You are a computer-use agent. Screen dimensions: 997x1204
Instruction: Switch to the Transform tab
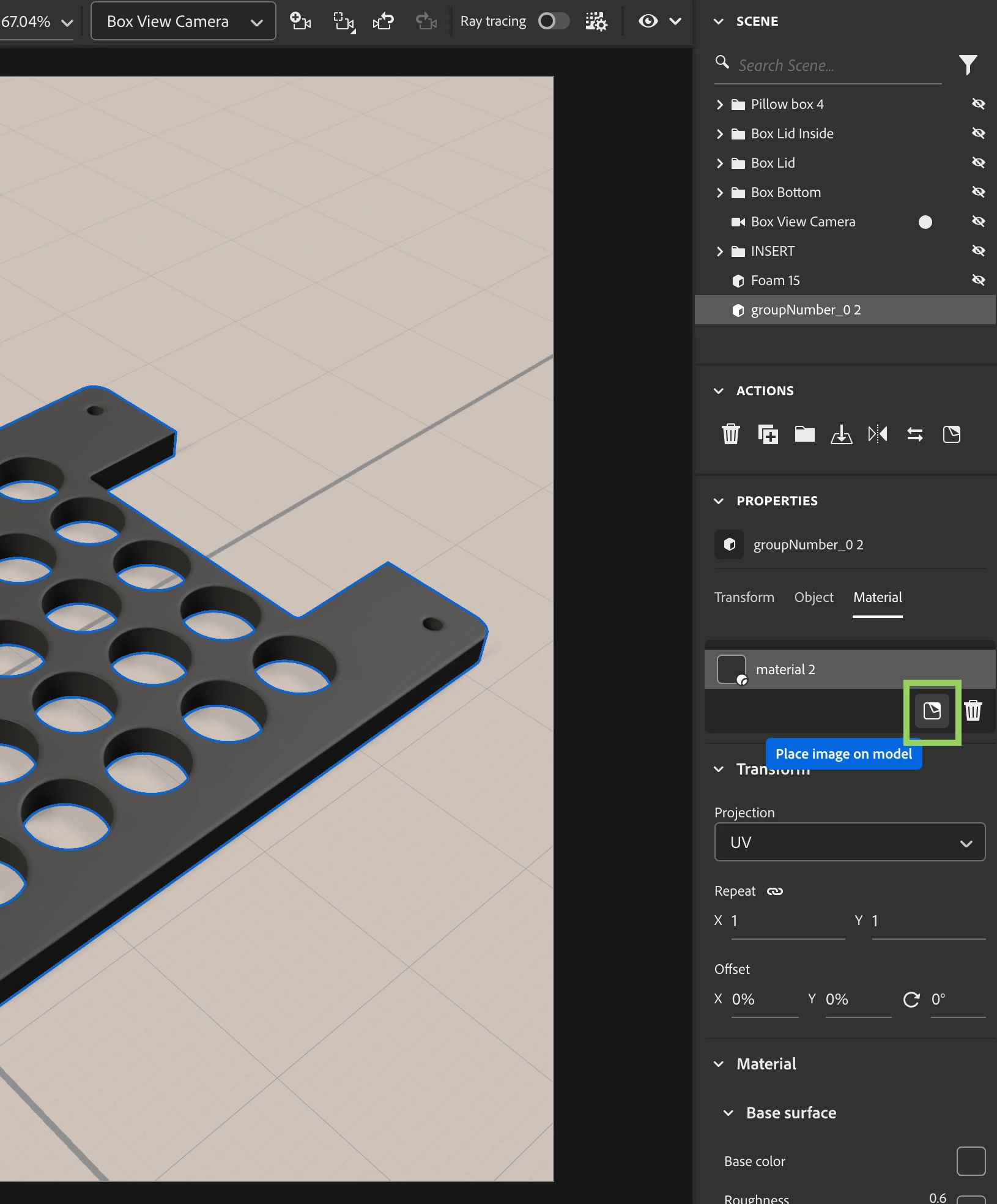tap(744, 598)
